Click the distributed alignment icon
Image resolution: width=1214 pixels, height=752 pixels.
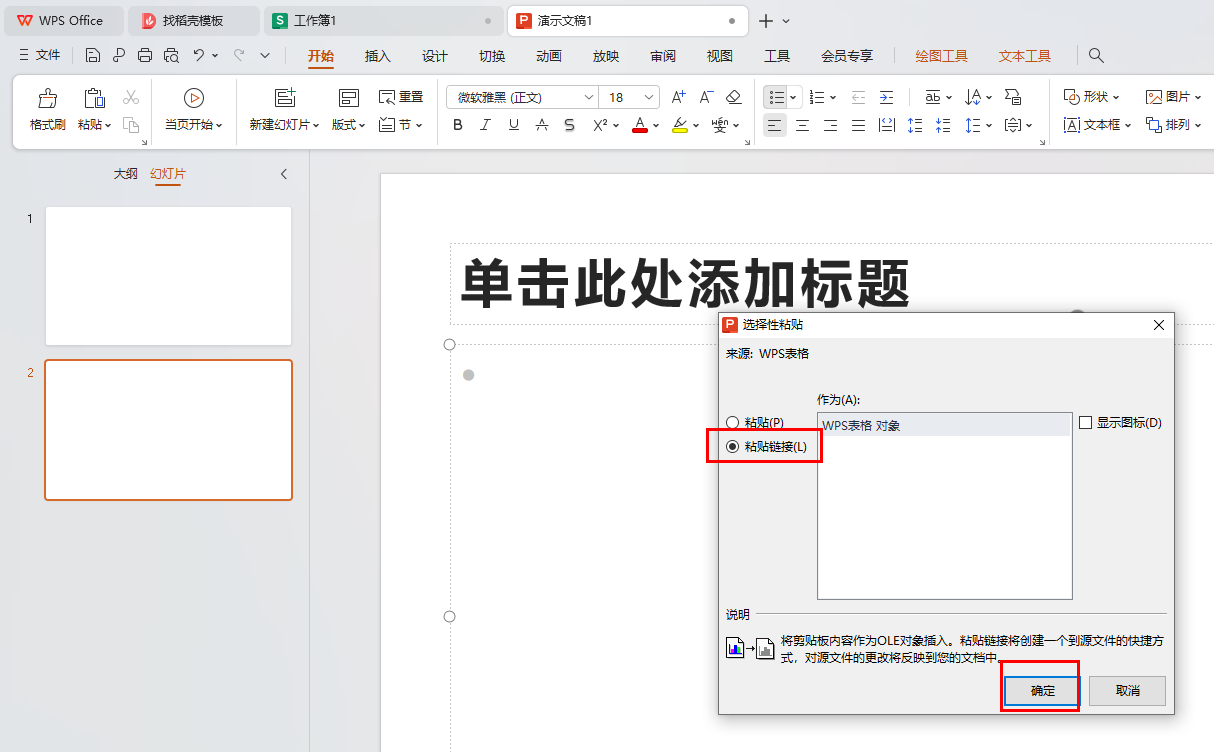[886, 125]
